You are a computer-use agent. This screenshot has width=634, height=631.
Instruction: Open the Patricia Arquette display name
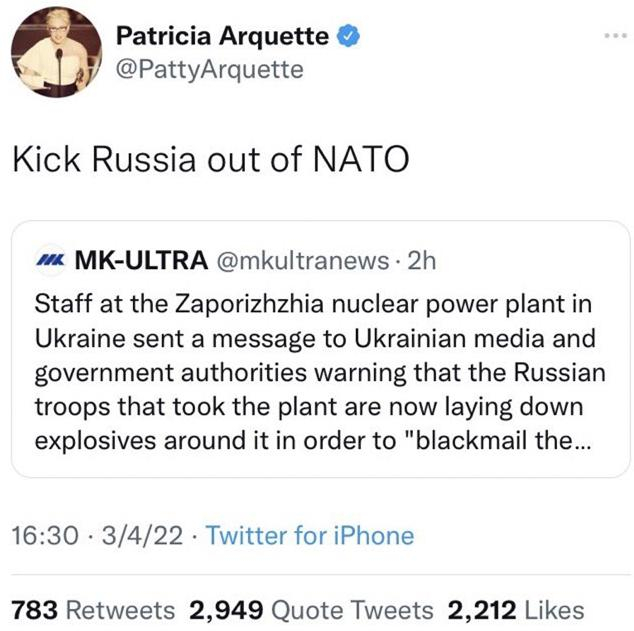tap(222, 37)
